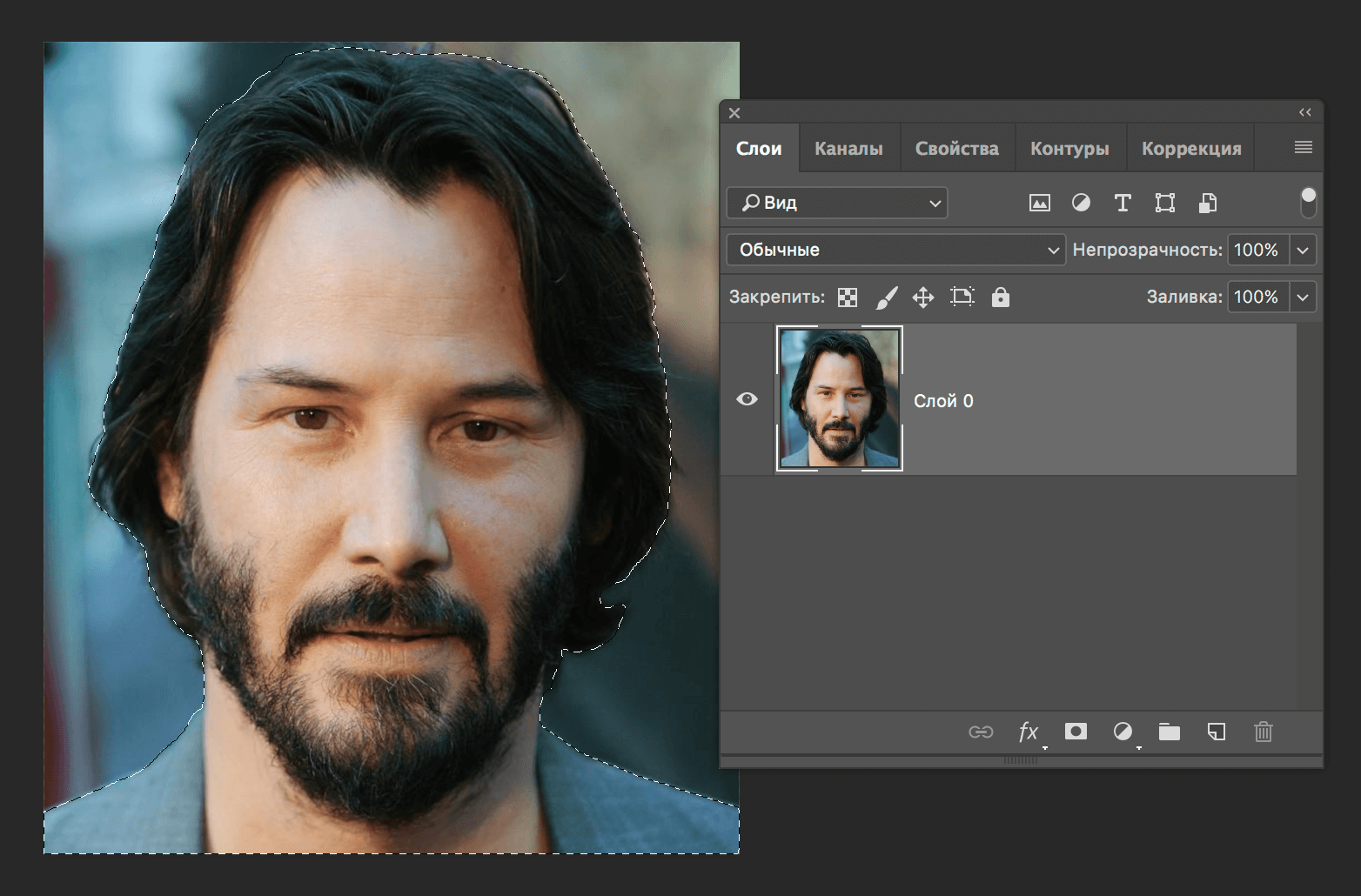This screenshot has width=1361, height=896.
Task: Open the Обычные blend mode dropdown
Action: point(895,250)
